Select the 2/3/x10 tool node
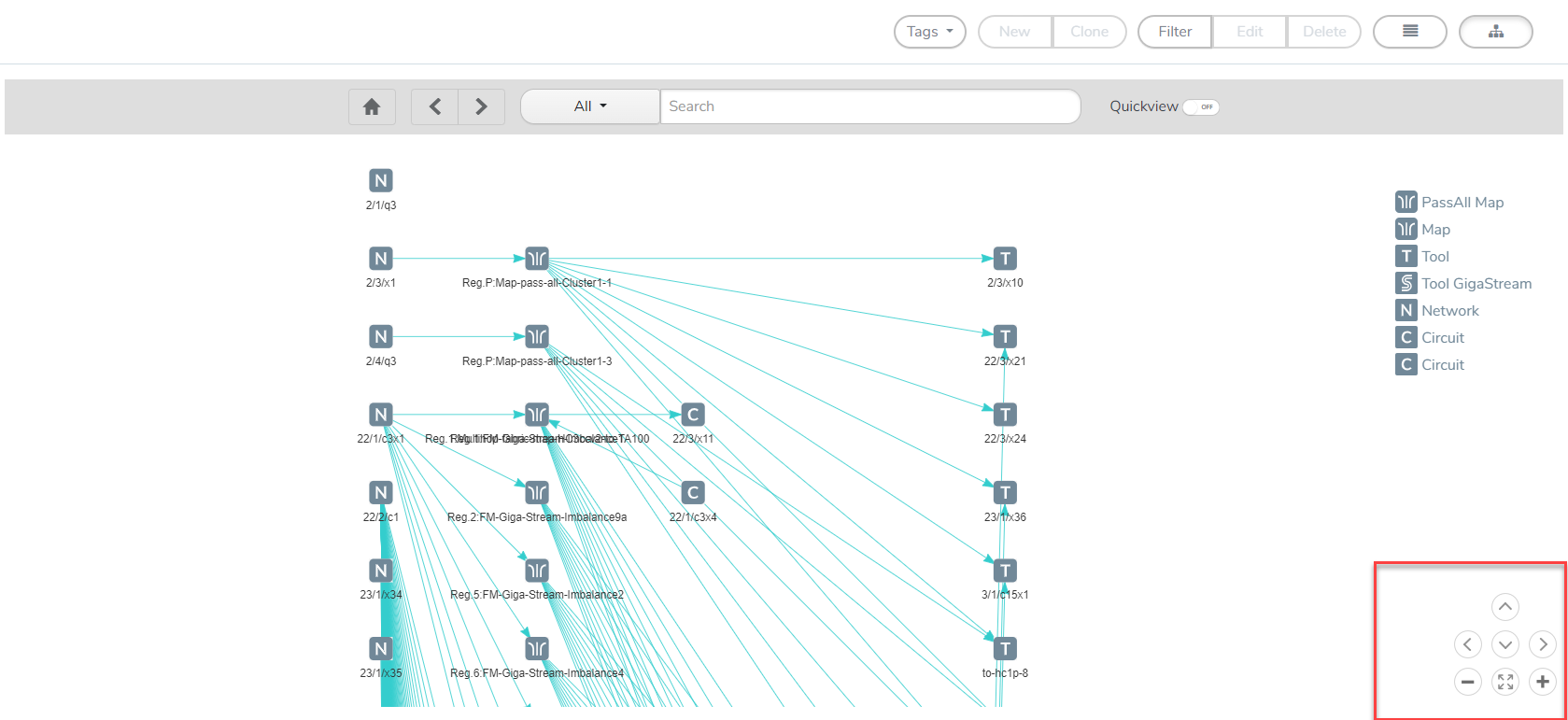The height and width of the screenshot is (720, 1568). tap(1005, 259)
